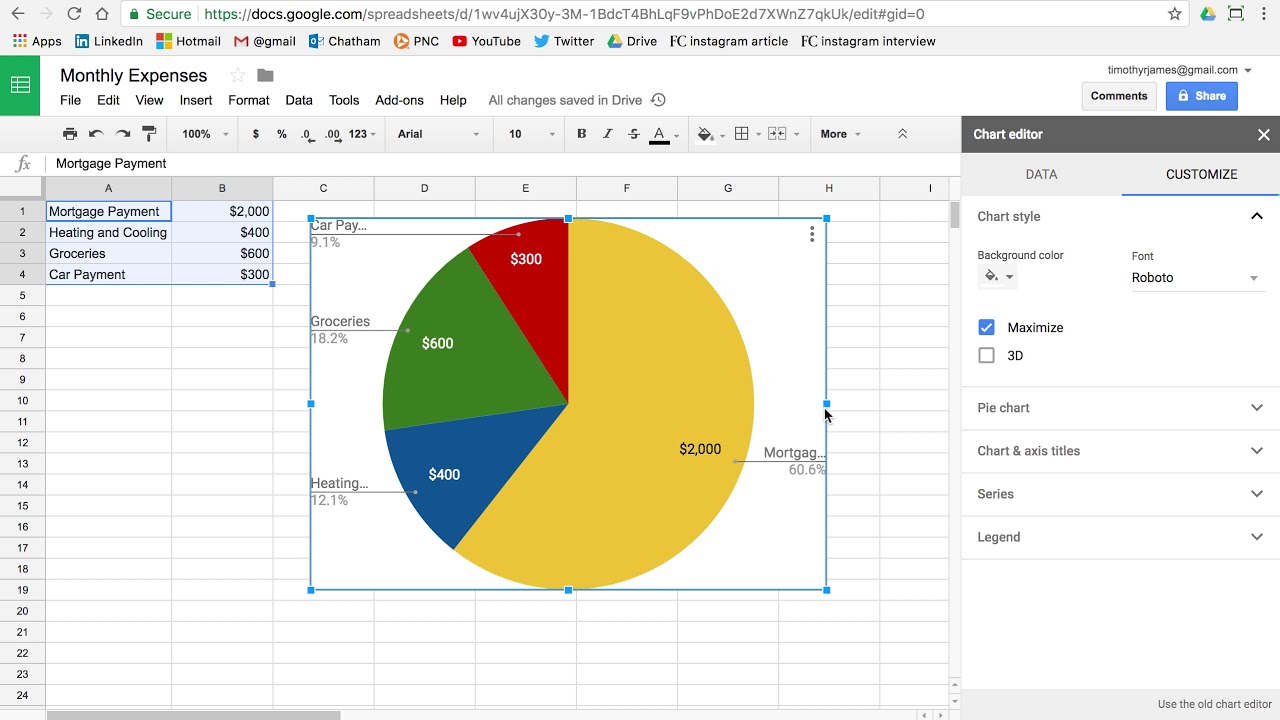1280x720 pixels.
Task: Format as percent
Action: pos(282,134)
